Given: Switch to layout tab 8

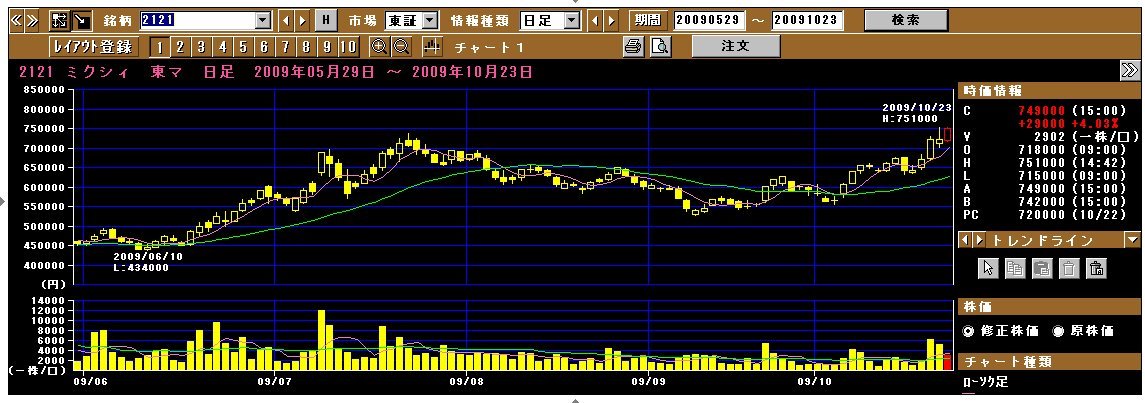Looking at the screenshot, I should 306,47.
